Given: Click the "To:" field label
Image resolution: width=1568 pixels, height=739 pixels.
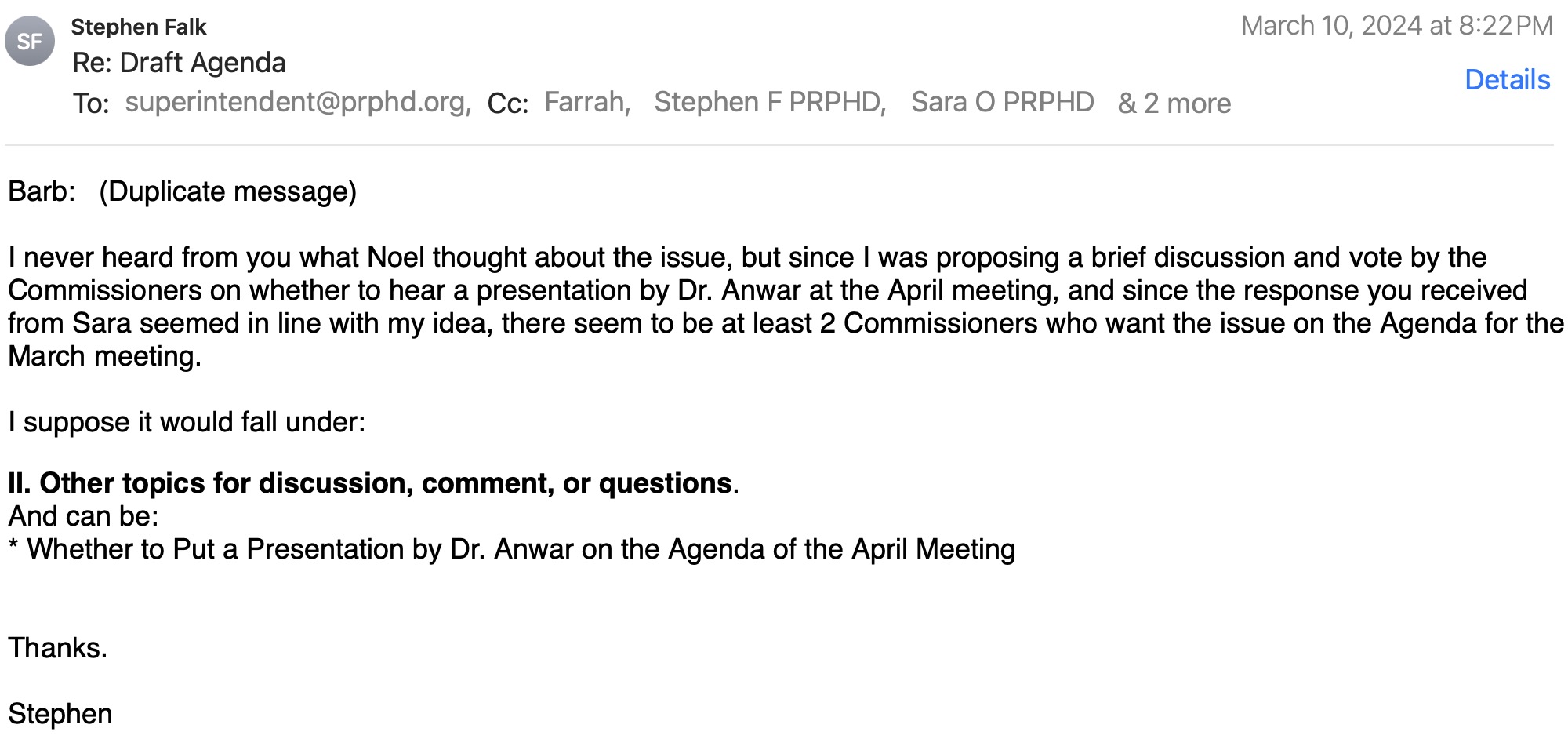Looking at the screenshot, I should [91, 103].
